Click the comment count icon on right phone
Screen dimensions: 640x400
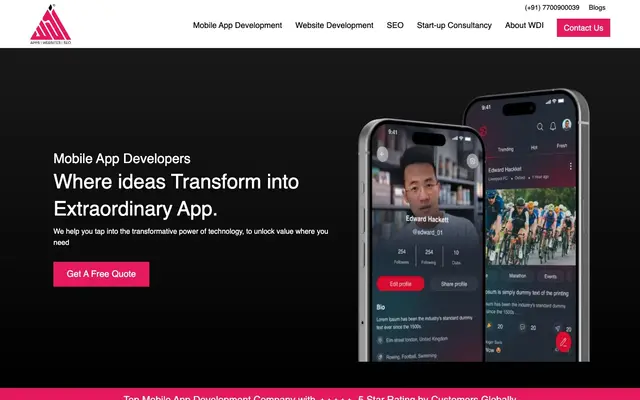(x=522, y=327)
